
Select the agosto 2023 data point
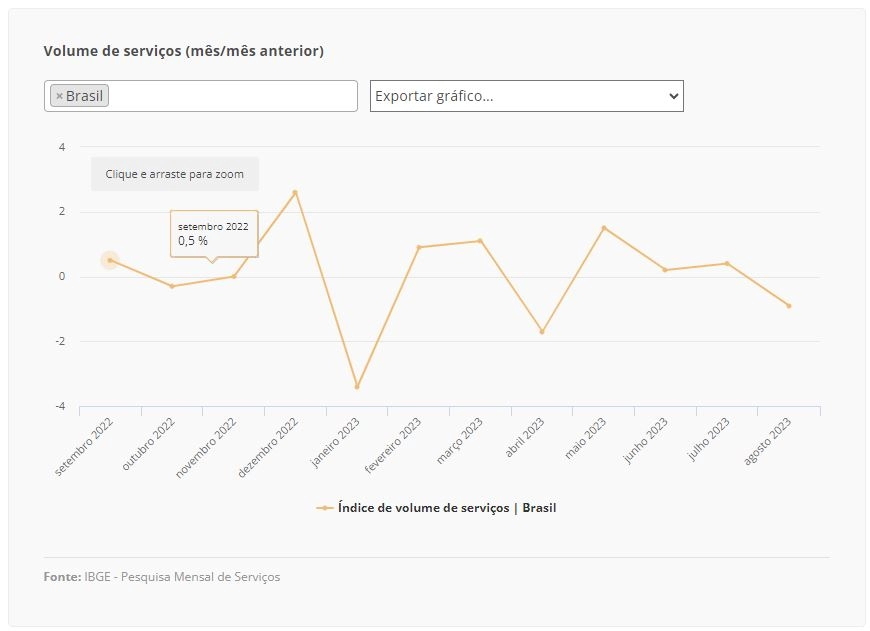coord(789,306)
